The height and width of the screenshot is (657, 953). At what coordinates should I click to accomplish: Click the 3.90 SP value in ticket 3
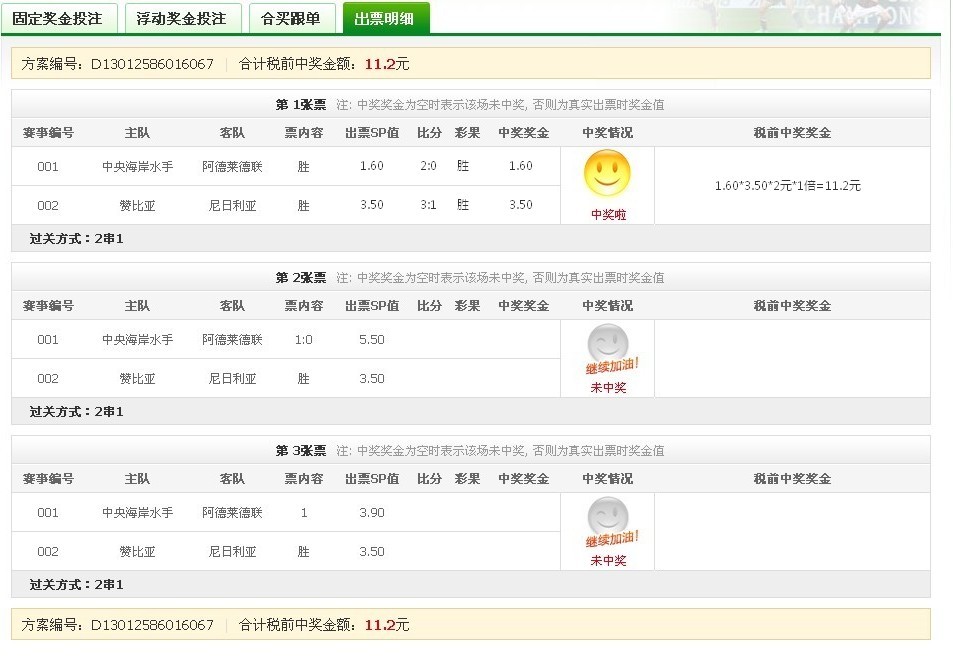(x=371, y=513)
